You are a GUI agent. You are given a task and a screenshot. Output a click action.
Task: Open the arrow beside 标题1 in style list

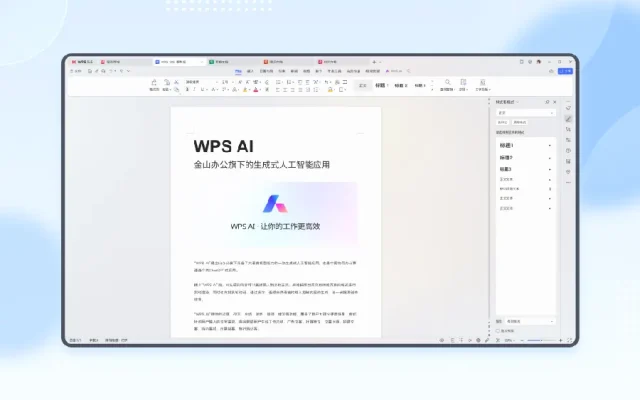(550, 146)
